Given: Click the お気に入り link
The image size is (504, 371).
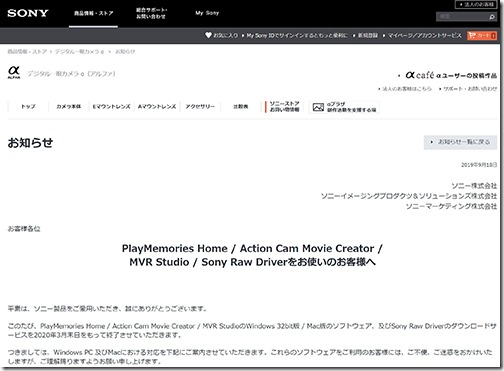Looking at the screenshot, I should click(x=226, y=35).
